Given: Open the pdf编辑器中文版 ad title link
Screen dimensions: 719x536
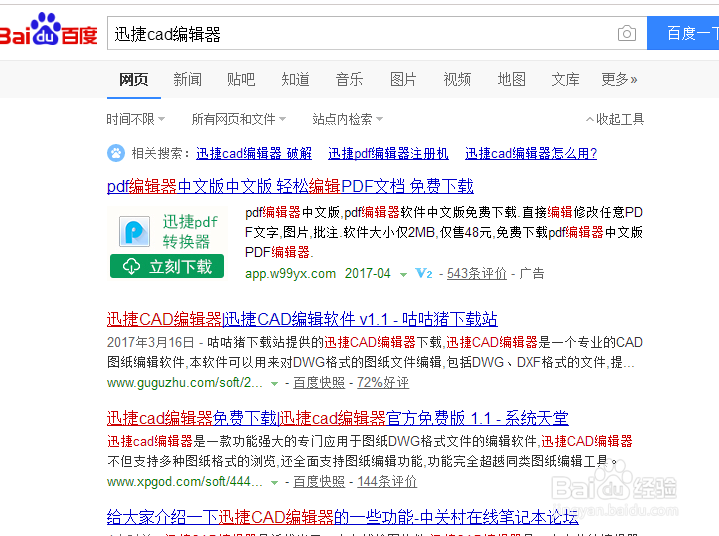Looking at the screenshot, I should (x=290, y=186).
